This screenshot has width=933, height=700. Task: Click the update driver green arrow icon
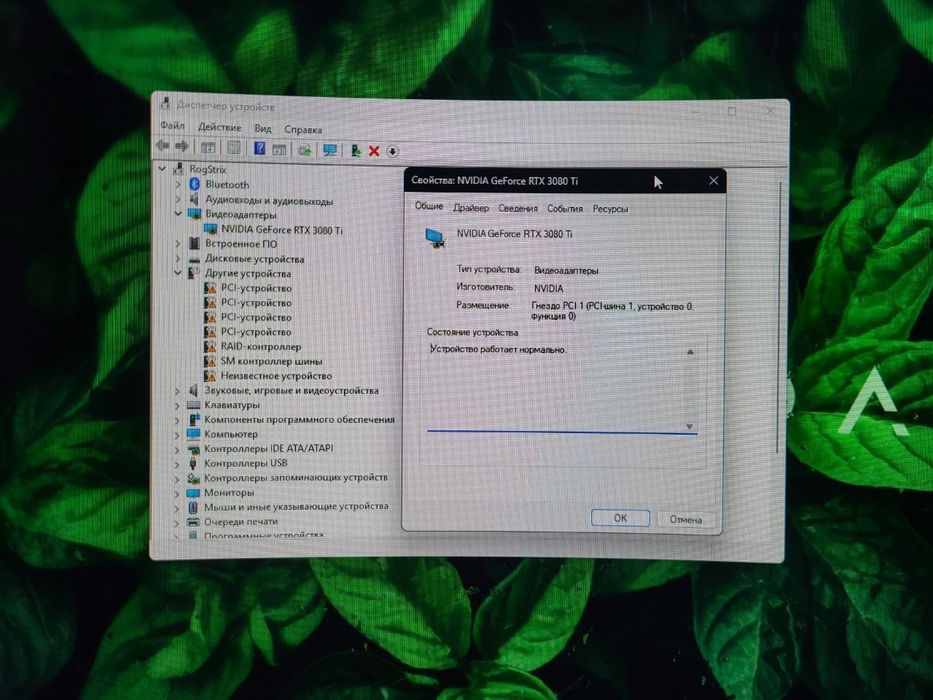pyautogui.click(x=356, y=150)
